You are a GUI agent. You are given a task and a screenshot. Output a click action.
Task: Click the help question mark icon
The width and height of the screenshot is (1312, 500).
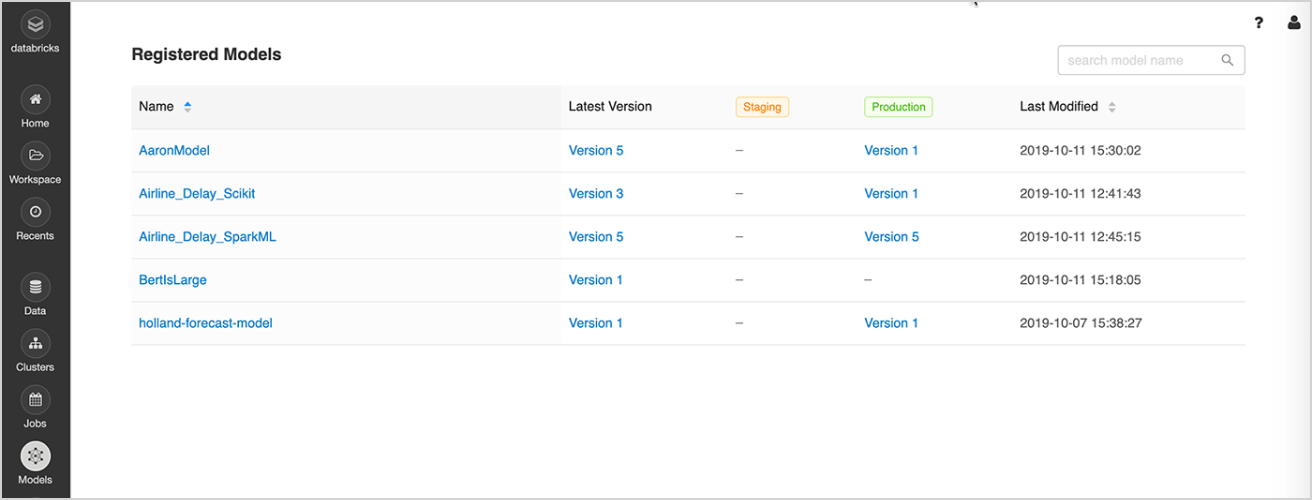(1259, 23)
